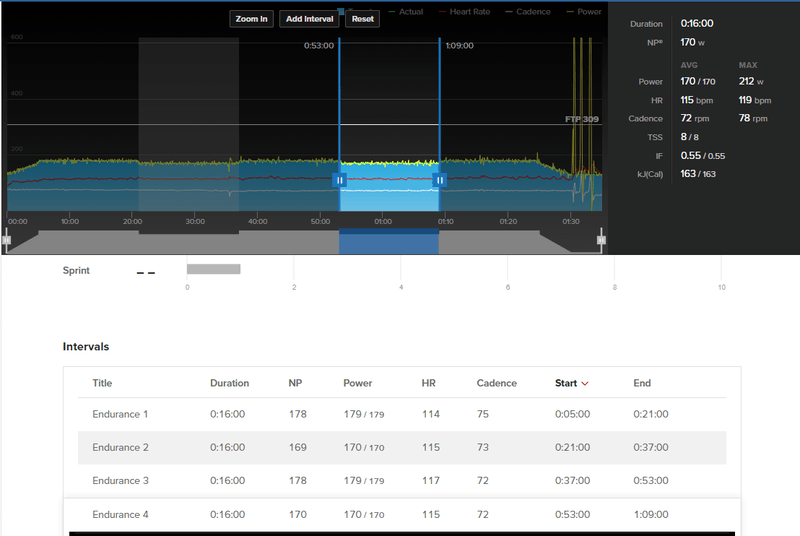800x536 pixels.
Task: Select the Endurance 4 interval row
Action: click(x=402, y=514)
